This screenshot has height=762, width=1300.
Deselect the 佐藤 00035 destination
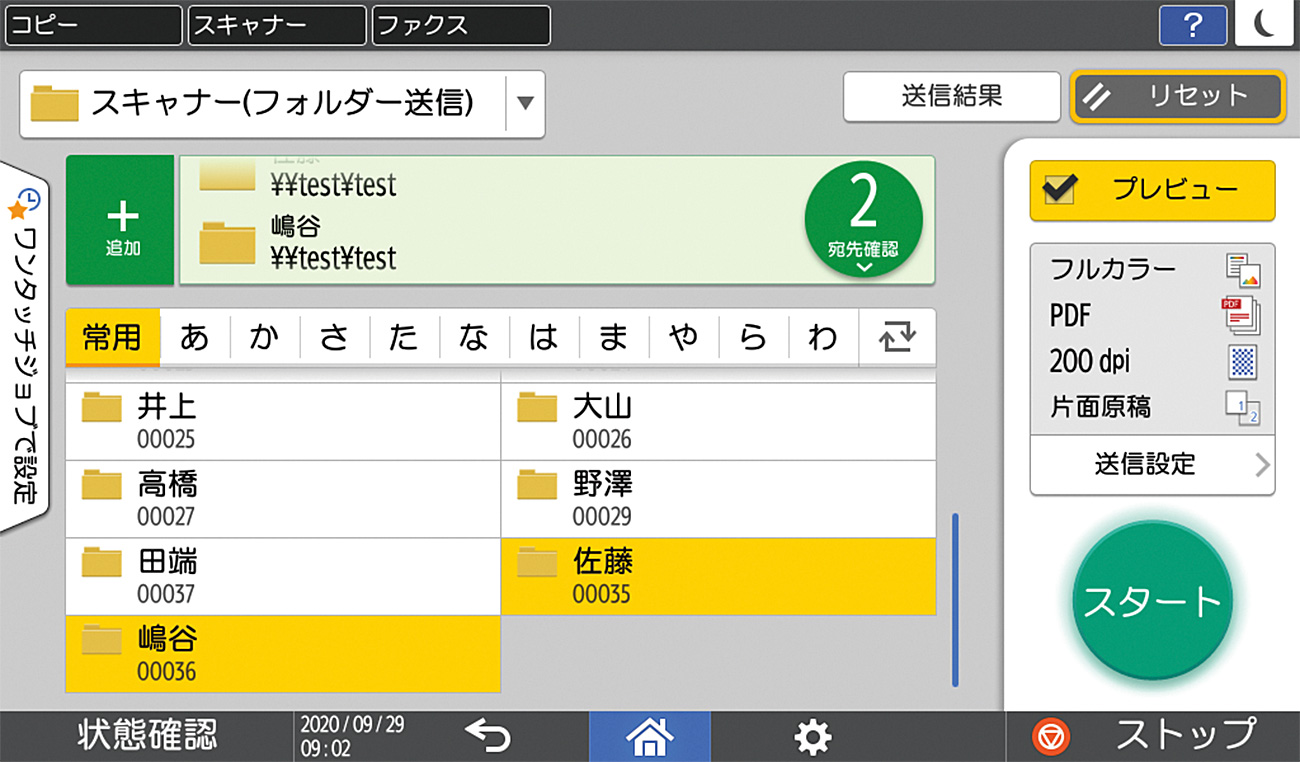coord(718,576)
